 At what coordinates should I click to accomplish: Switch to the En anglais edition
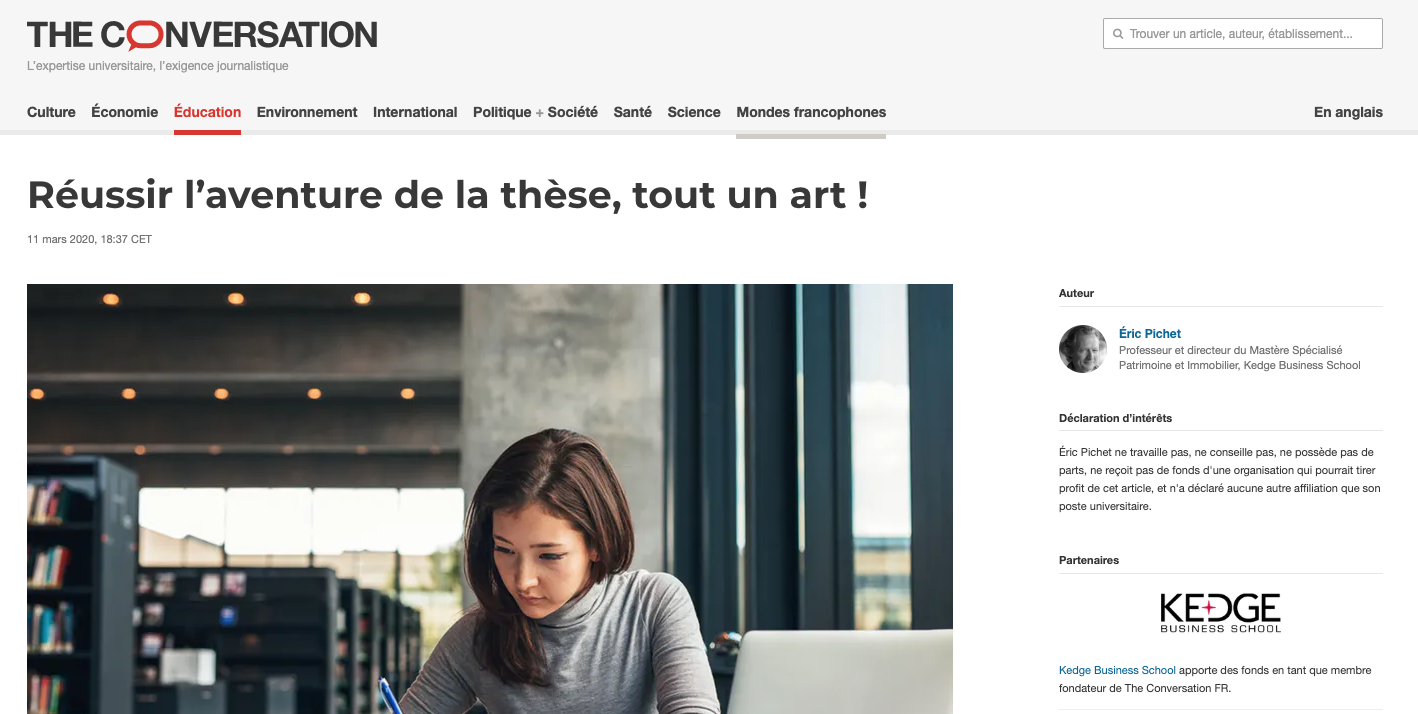[1348, 112]
